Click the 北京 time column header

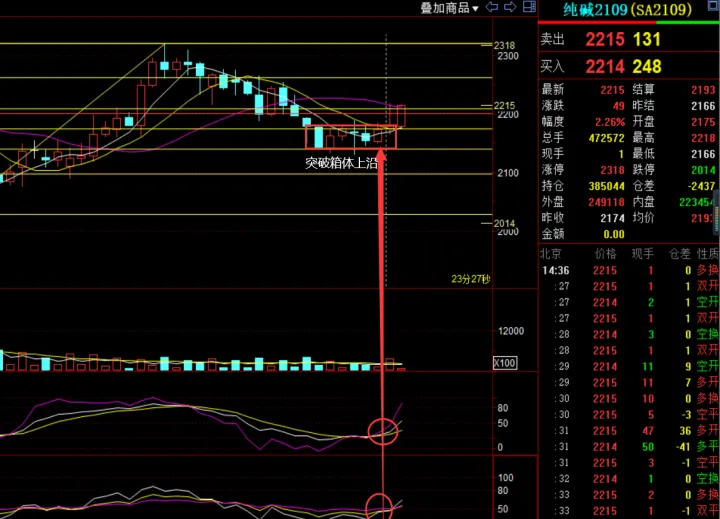coord(552,255)
